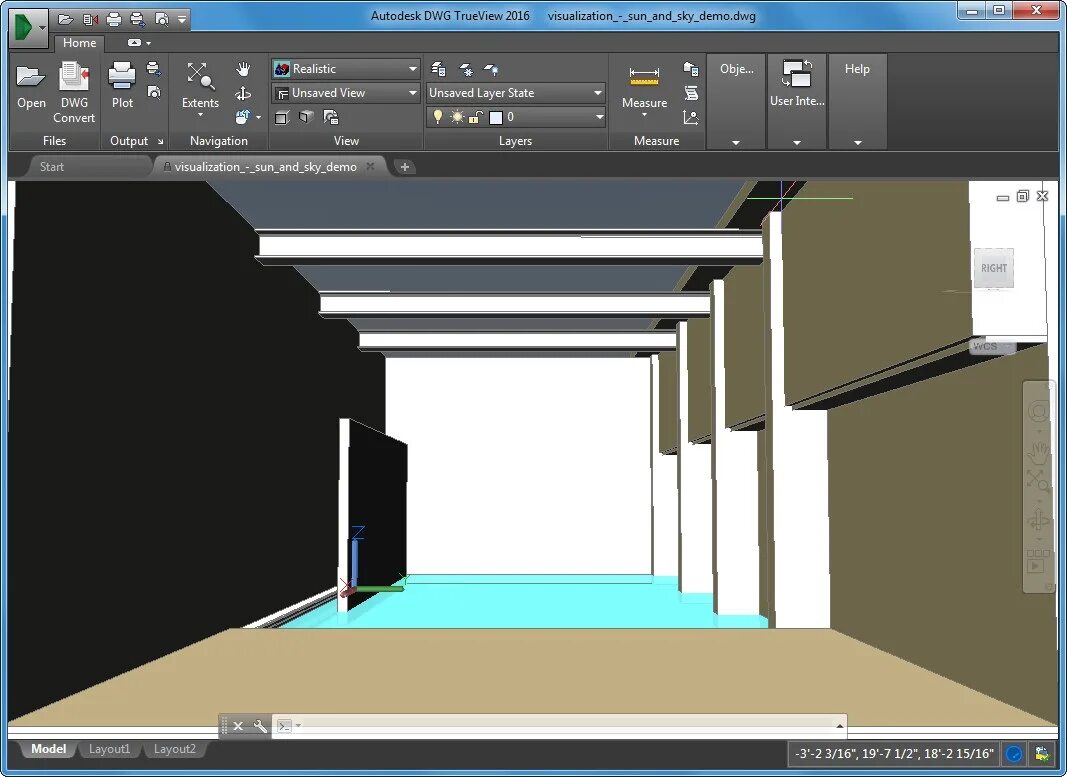Viewport: 1067px width, 777px height.
Task: Open the green application menu button
Action: [29, 28]
